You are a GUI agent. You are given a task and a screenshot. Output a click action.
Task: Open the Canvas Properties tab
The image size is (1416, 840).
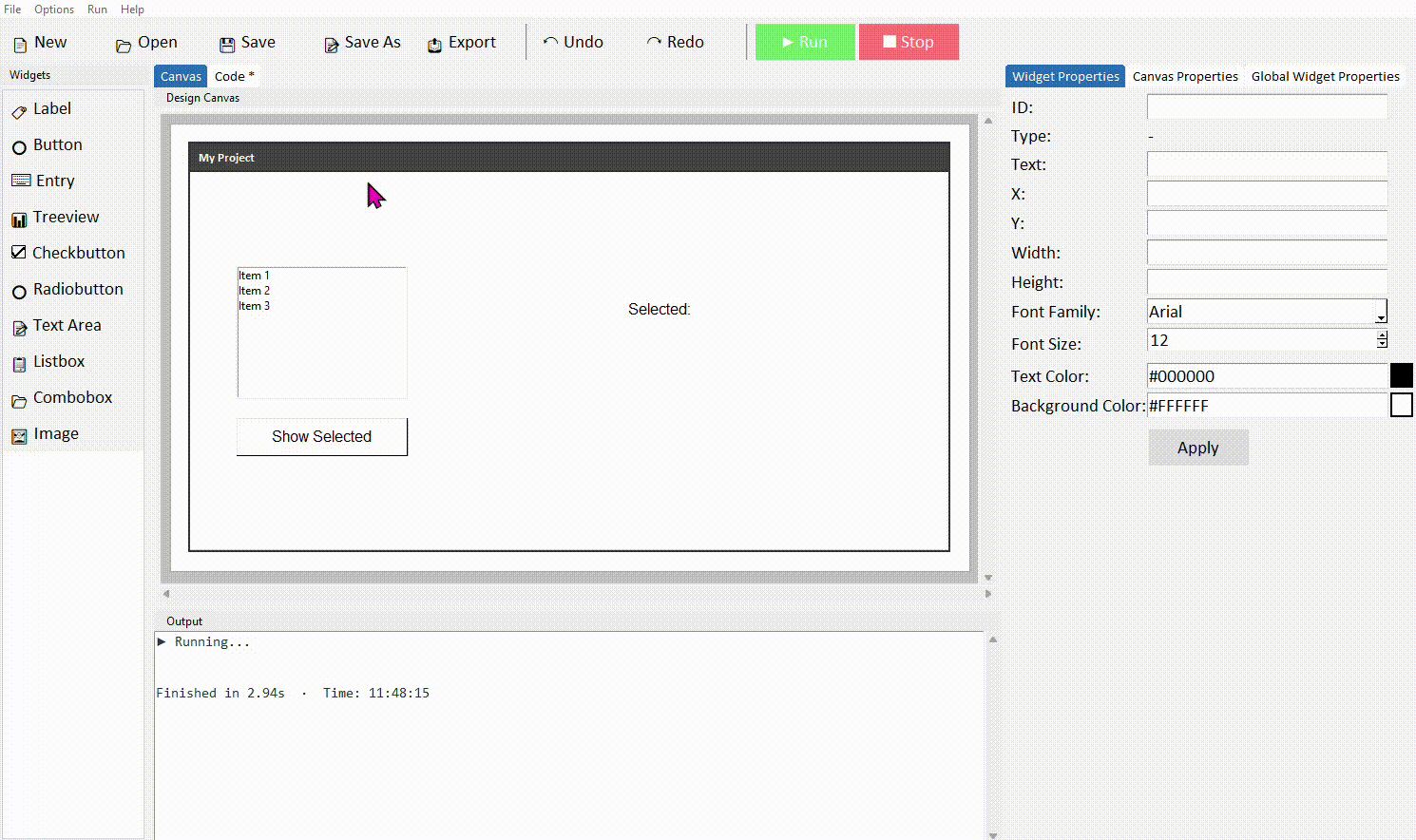[1185, 76]
